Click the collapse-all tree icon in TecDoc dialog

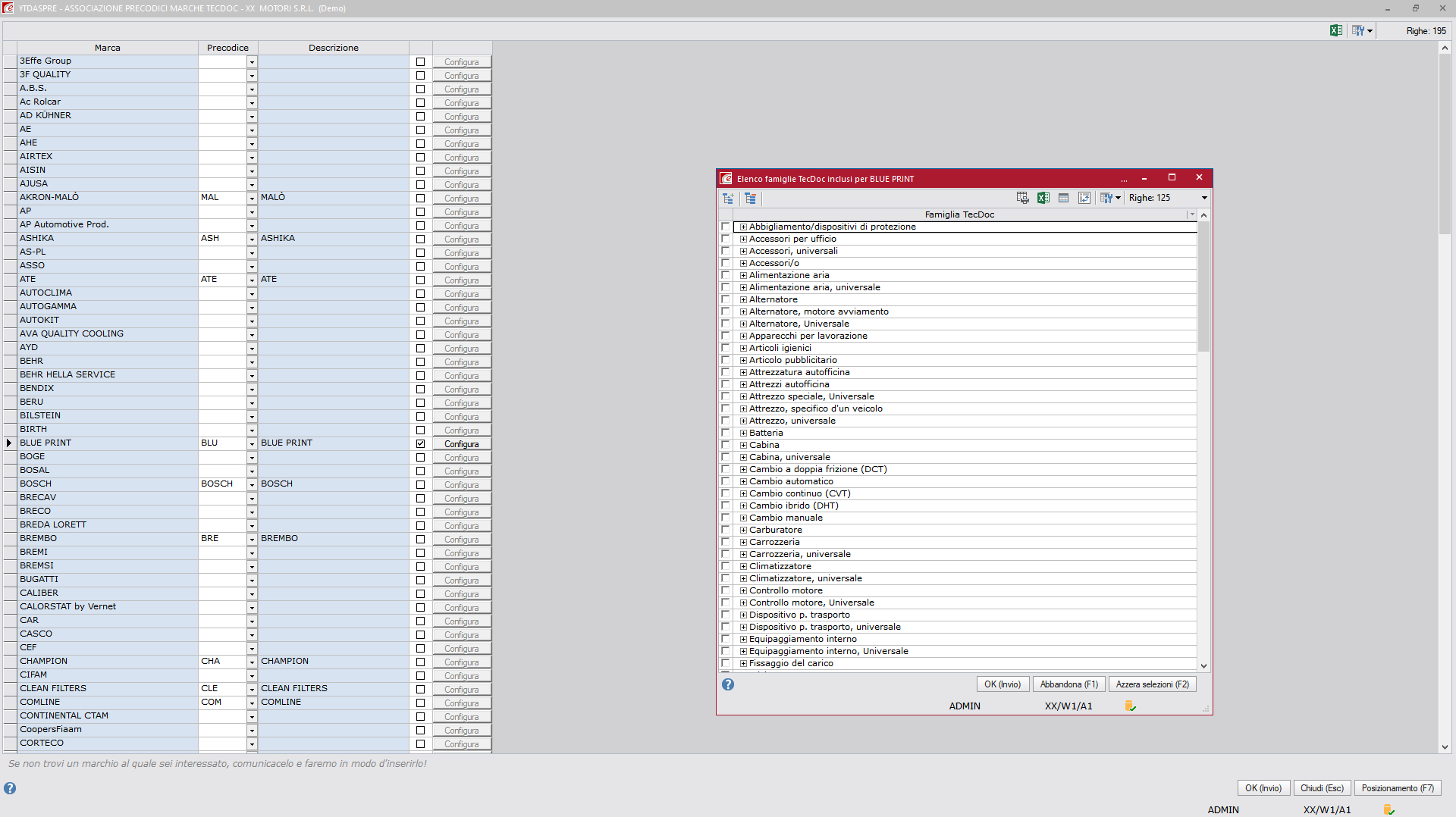click(750, 198)
